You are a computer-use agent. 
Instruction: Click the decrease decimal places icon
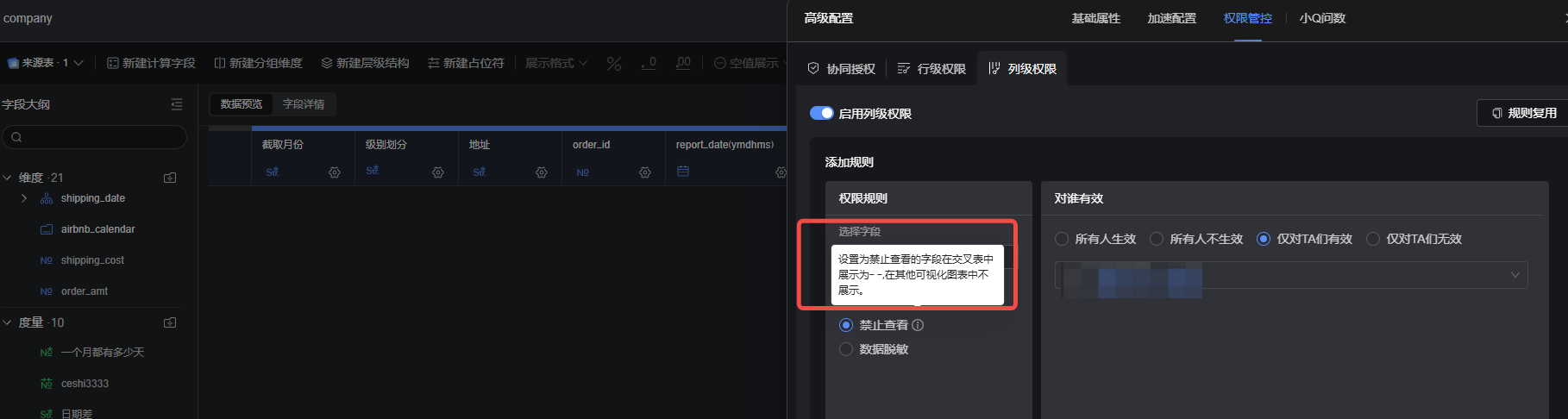click(649, 64)
